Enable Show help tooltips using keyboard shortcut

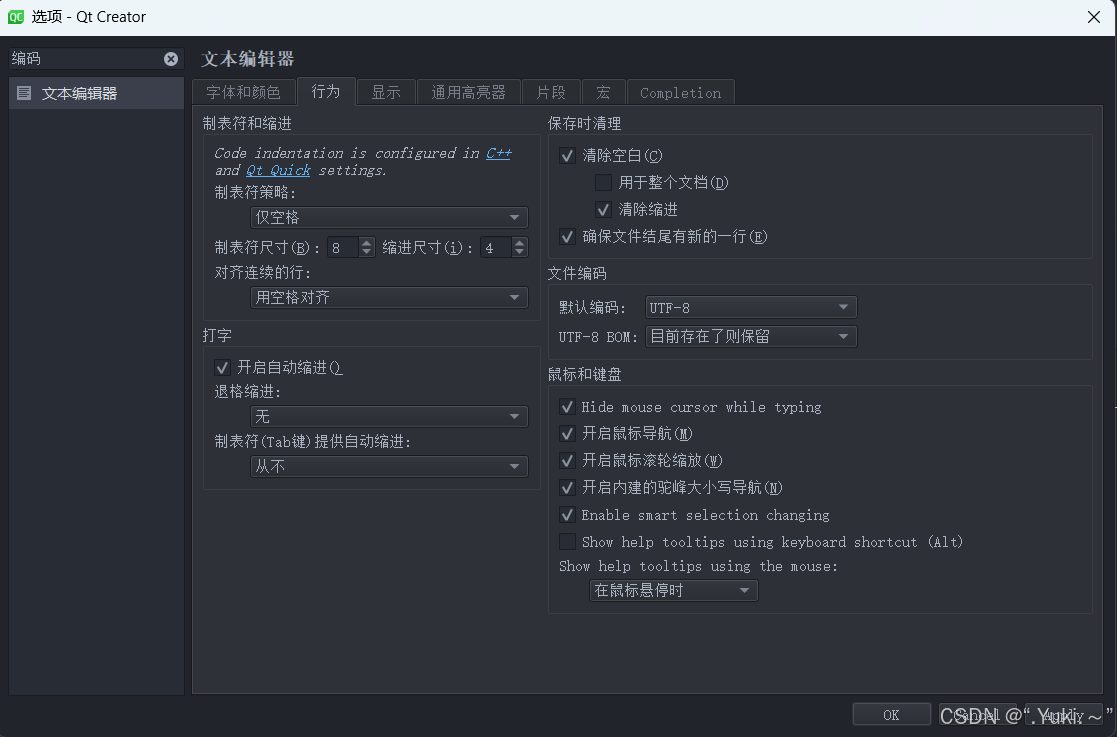coord(567,542)
